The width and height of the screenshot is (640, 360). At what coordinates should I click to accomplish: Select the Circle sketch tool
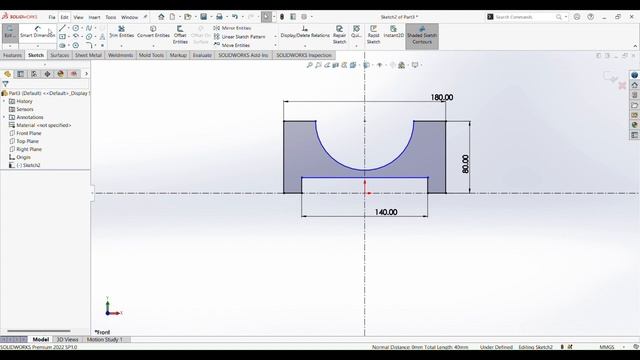76,28
